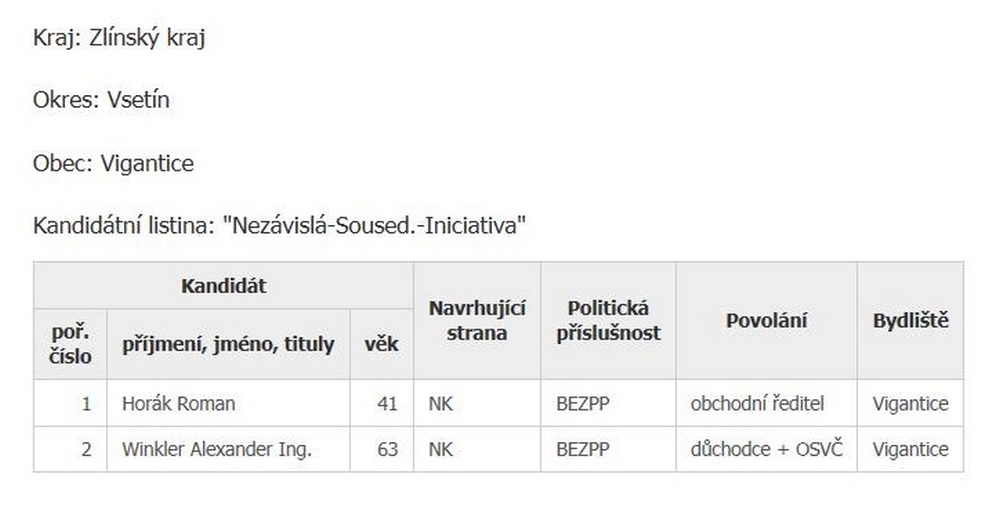
Task: Click the 'Povolání' column header
Action: pos(766,321)
